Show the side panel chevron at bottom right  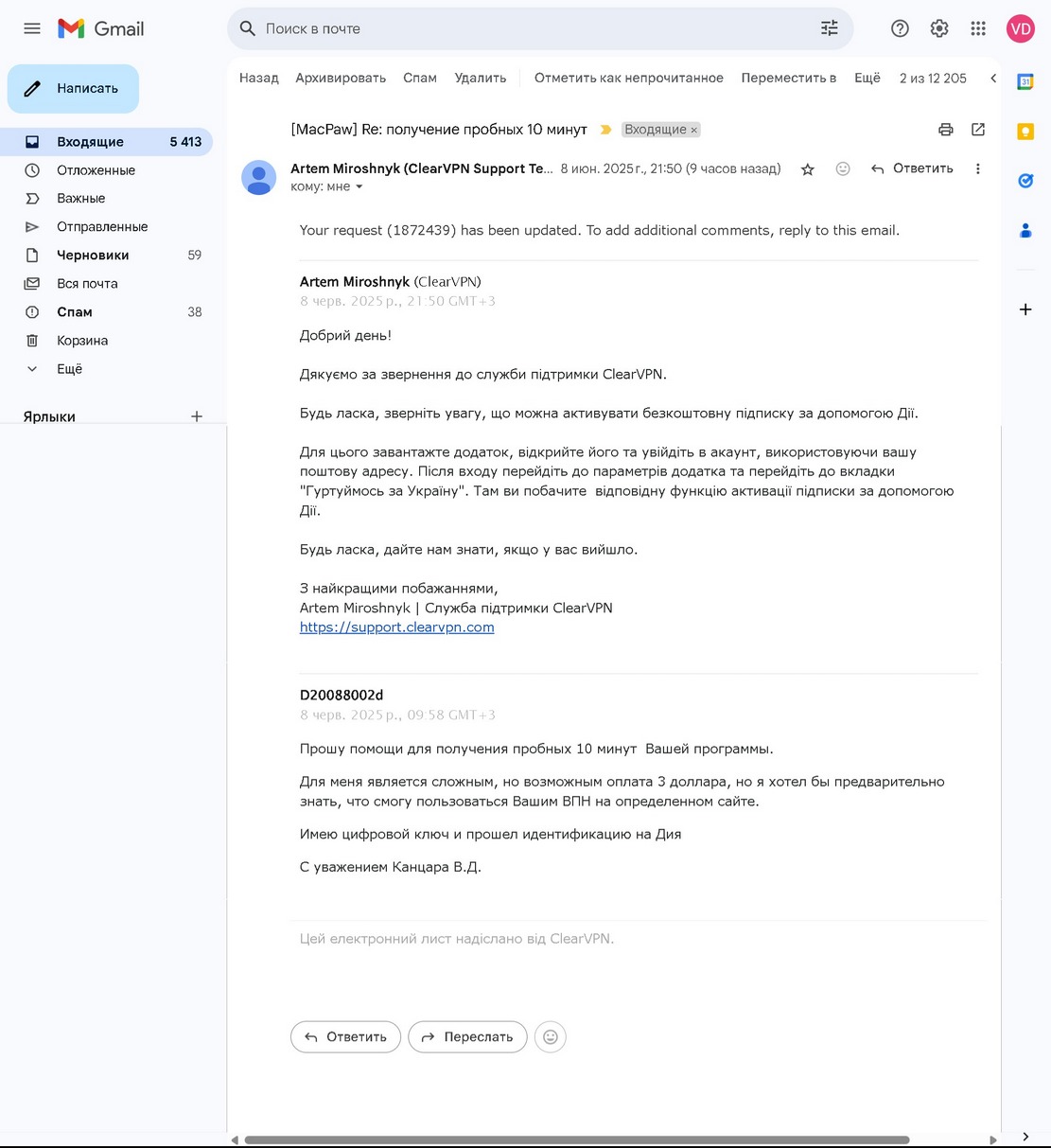click(x=1025, y=1137)
